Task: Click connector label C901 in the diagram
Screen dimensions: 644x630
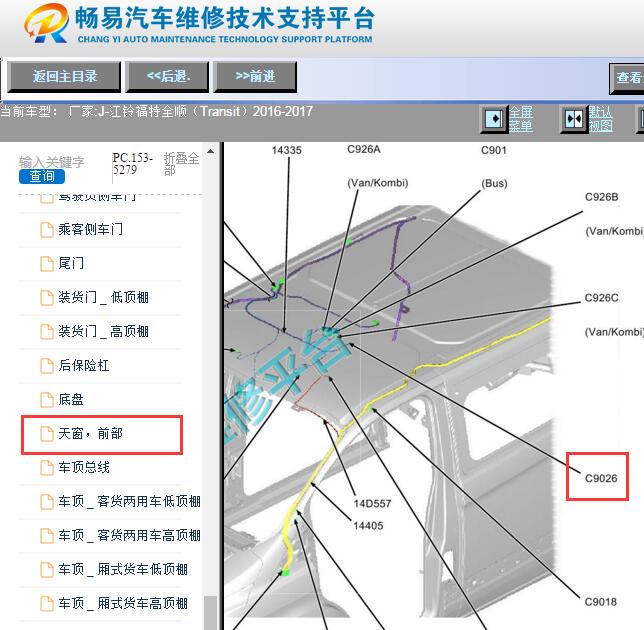Action: (x=494, y=150)
